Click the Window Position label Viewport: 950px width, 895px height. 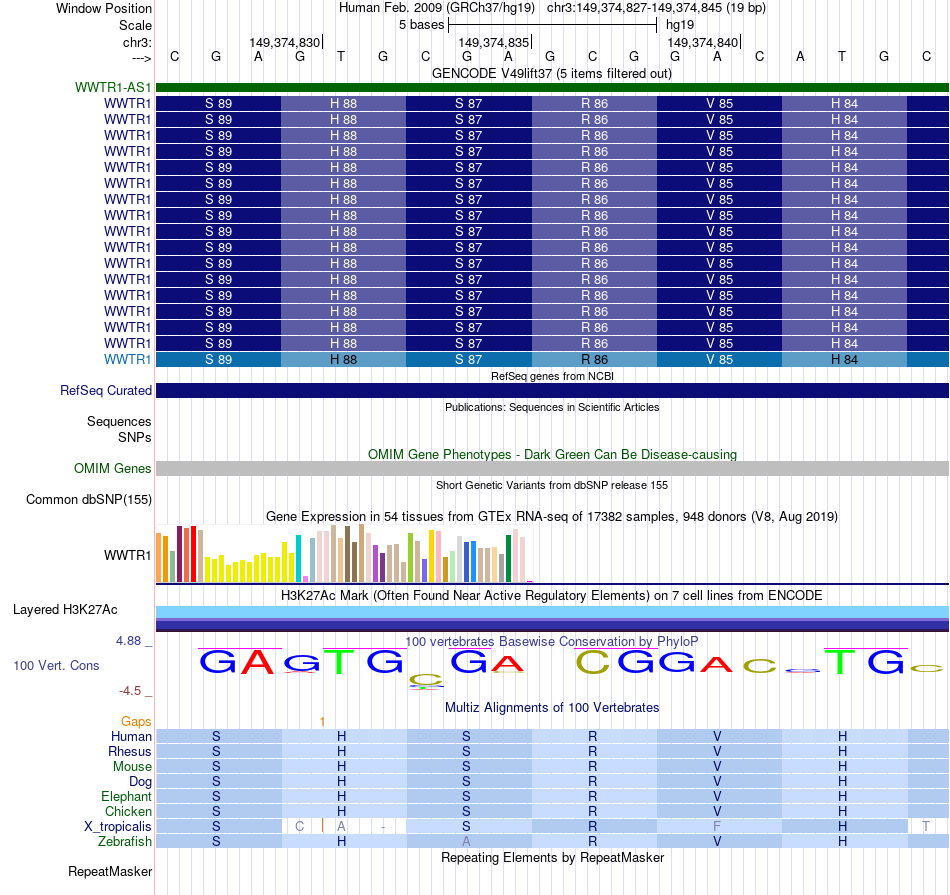coord(104,8)
